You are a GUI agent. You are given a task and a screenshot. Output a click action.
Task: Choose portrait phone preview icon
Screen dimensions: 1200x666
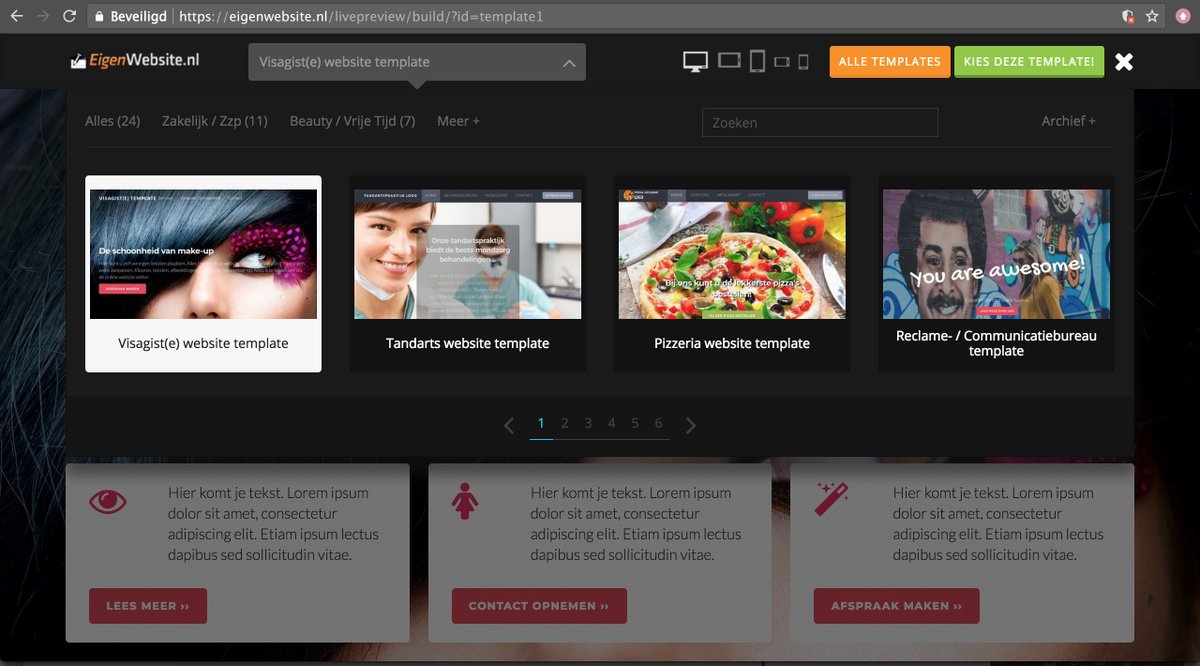point(803,62)
